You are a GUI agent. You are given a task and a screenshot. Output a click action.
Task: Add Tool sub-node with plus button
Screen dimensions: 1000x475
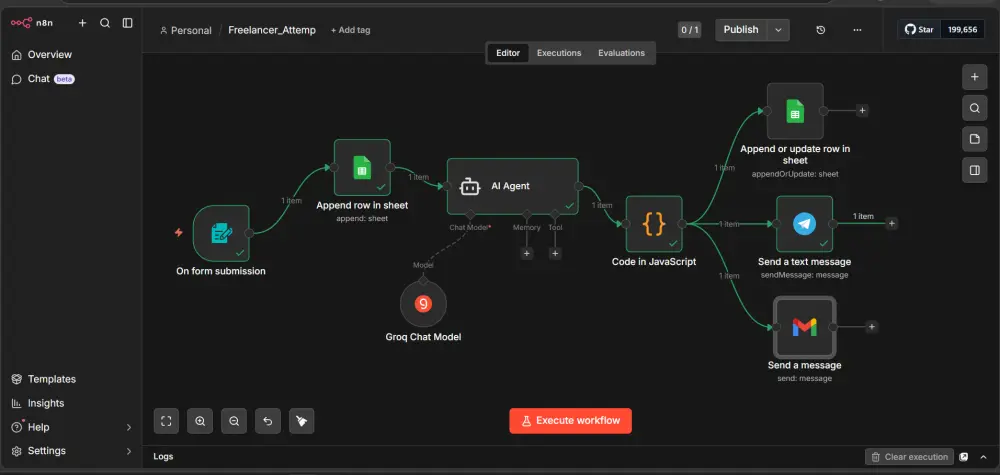[555, 253]
